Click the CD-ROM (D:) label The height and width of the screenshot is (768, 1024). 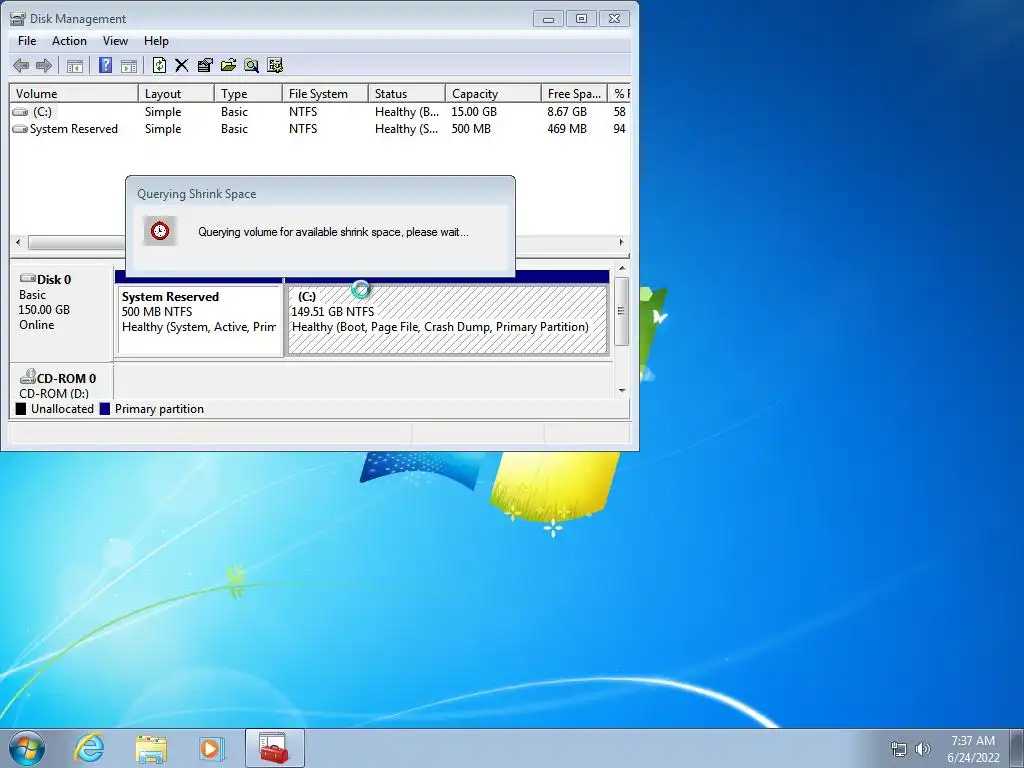[x=54, y=394]
